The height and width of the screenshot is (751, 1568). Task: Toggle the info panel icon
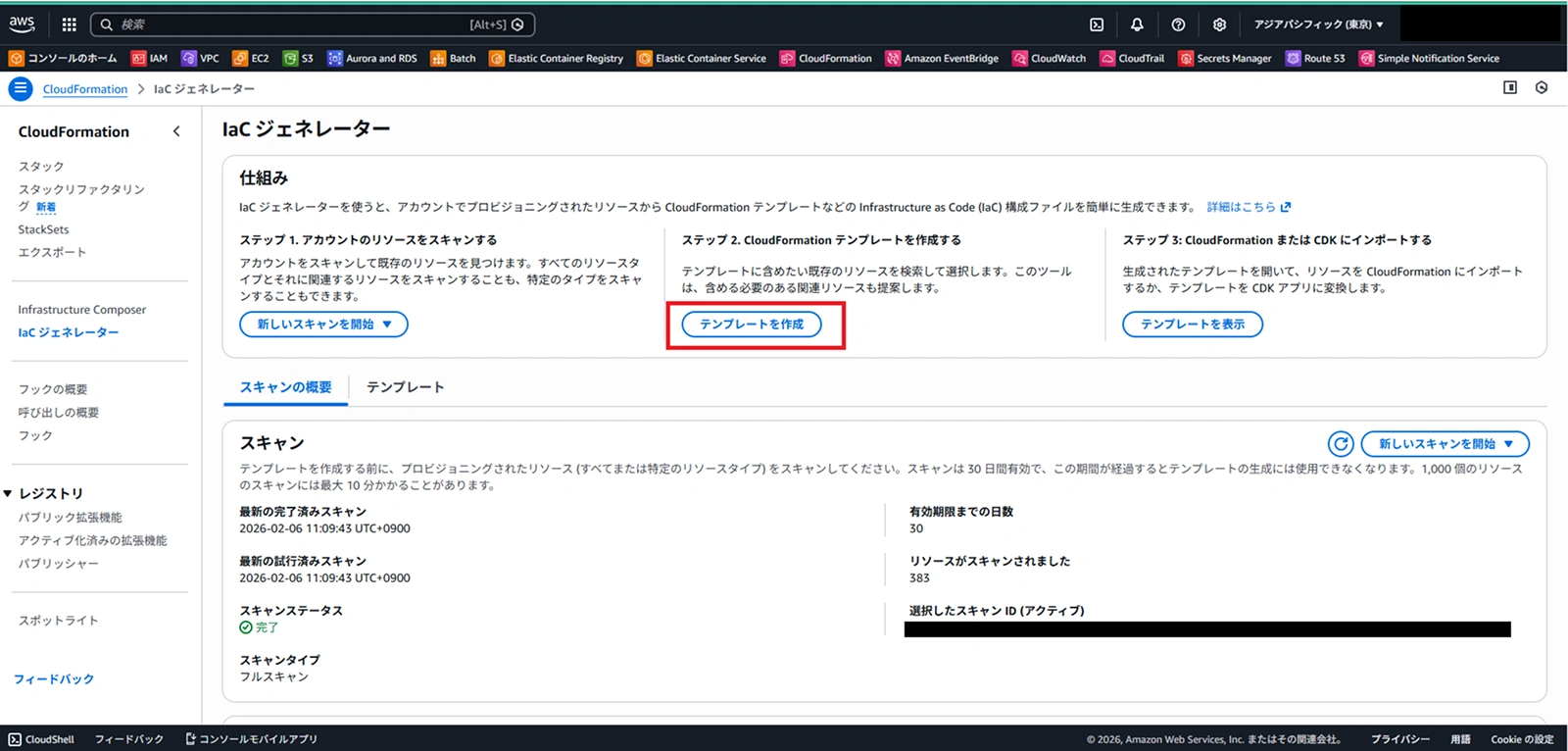click(1510, 88)
